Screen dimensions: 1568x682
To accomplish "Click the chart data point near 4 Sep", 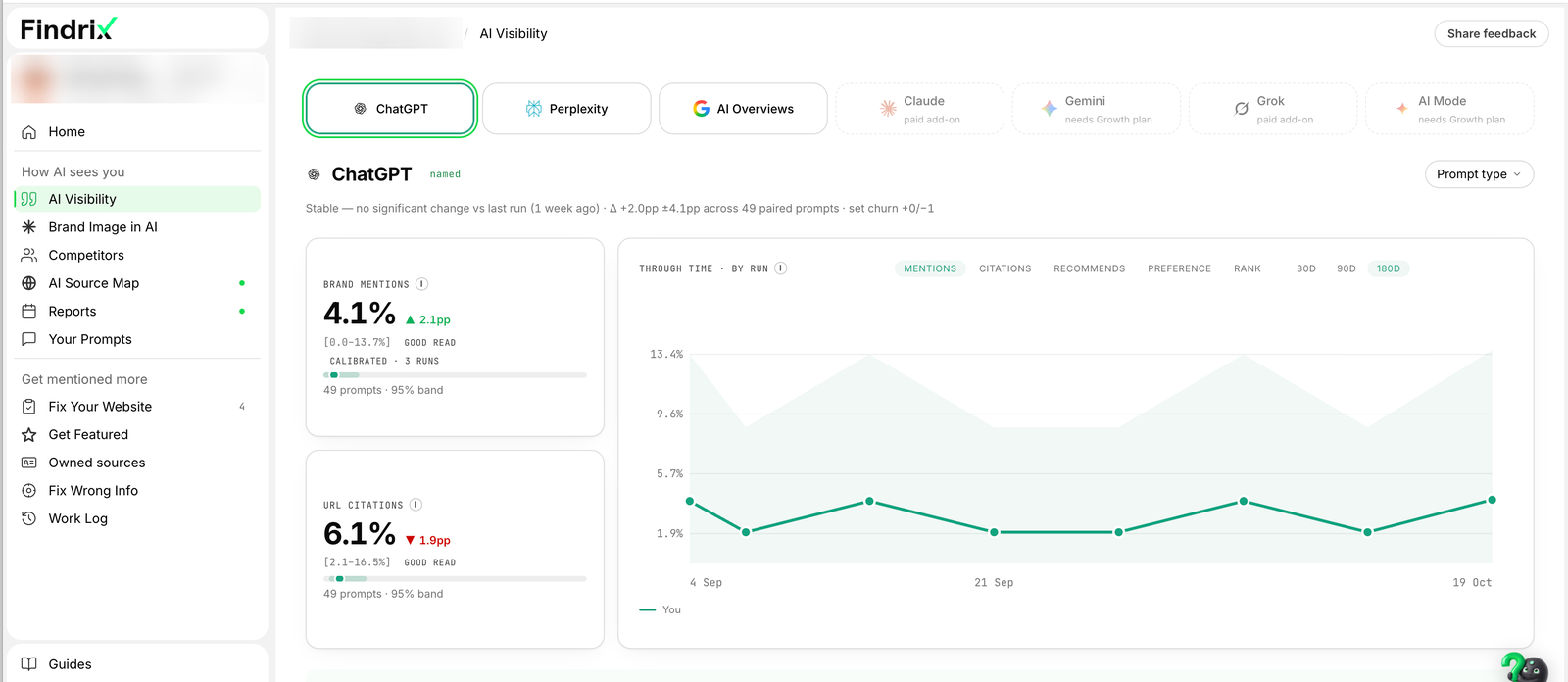I will click(x=690, y=501).
